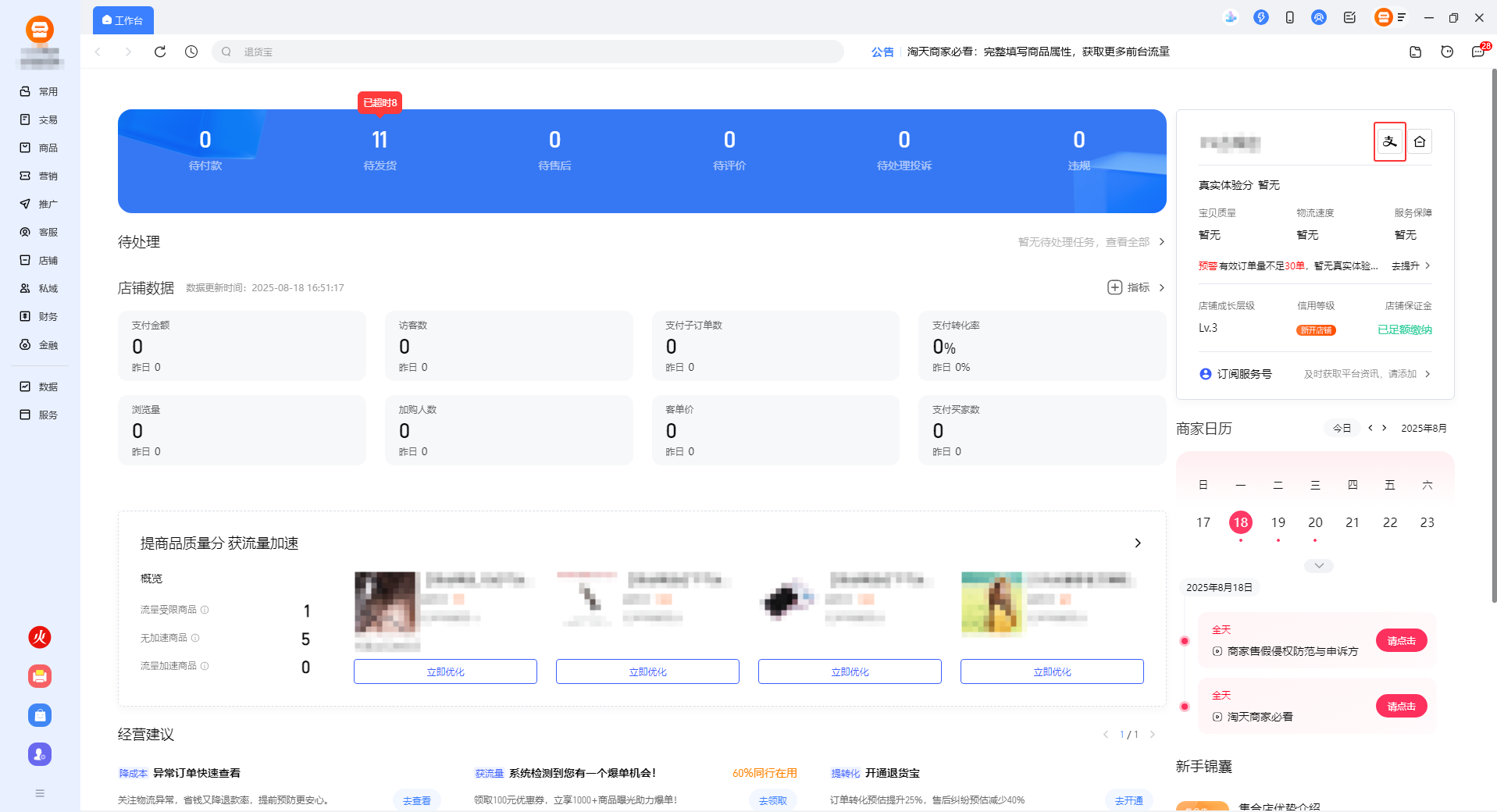Screen dimensions: 1497x812
Task: Click the refresh-timer icon beside the folder icon
Action: point(1447,52)
